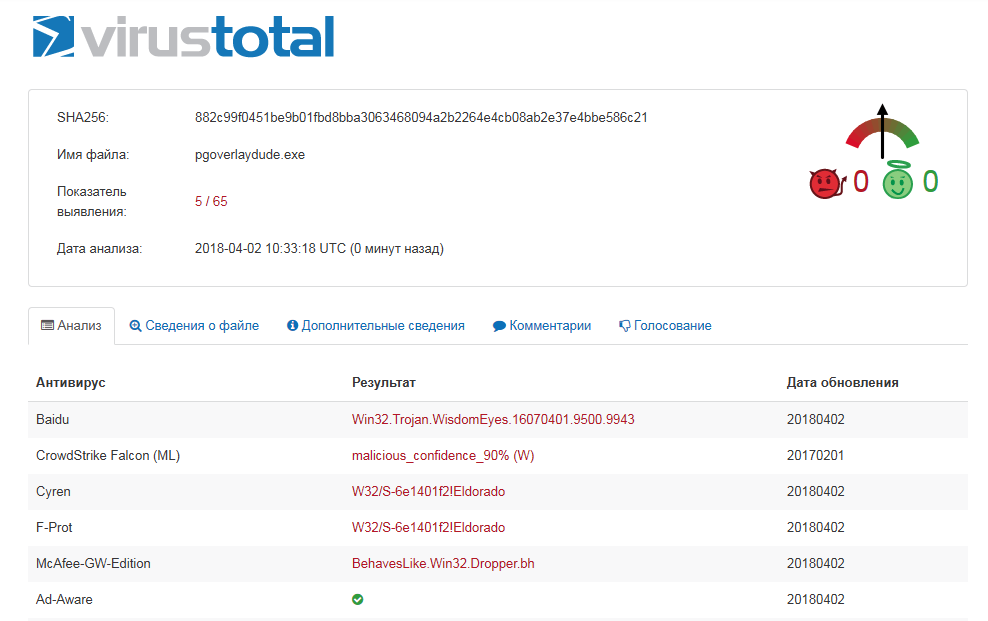Click the community score gauge

[882, 131]
